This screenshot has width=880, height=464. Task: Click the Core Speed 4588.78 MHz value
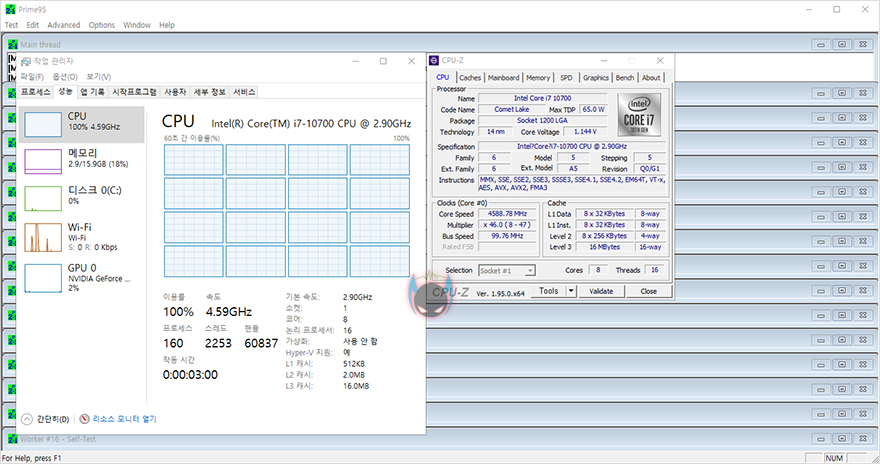(507, 214)
